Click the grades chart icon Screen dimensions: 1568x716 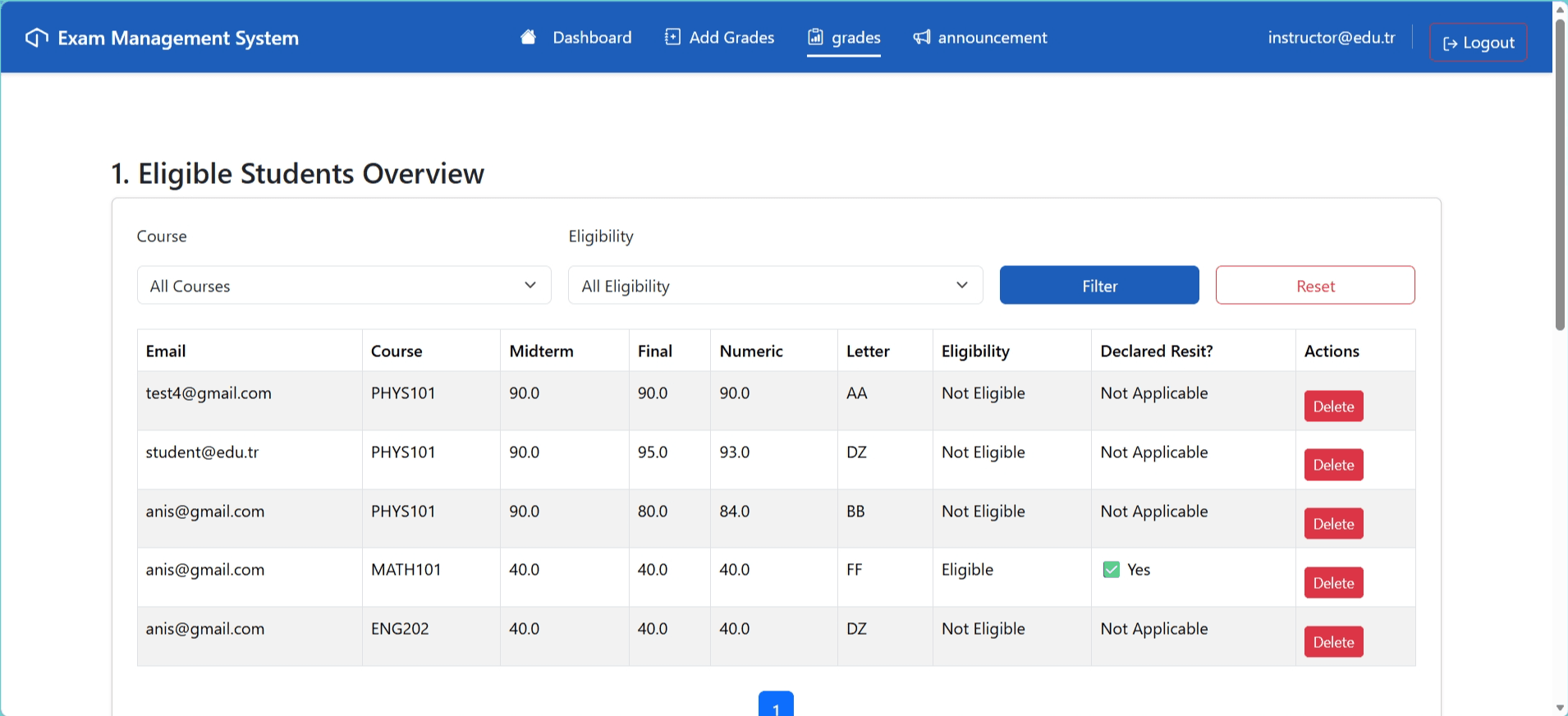(x=815, y=37)
